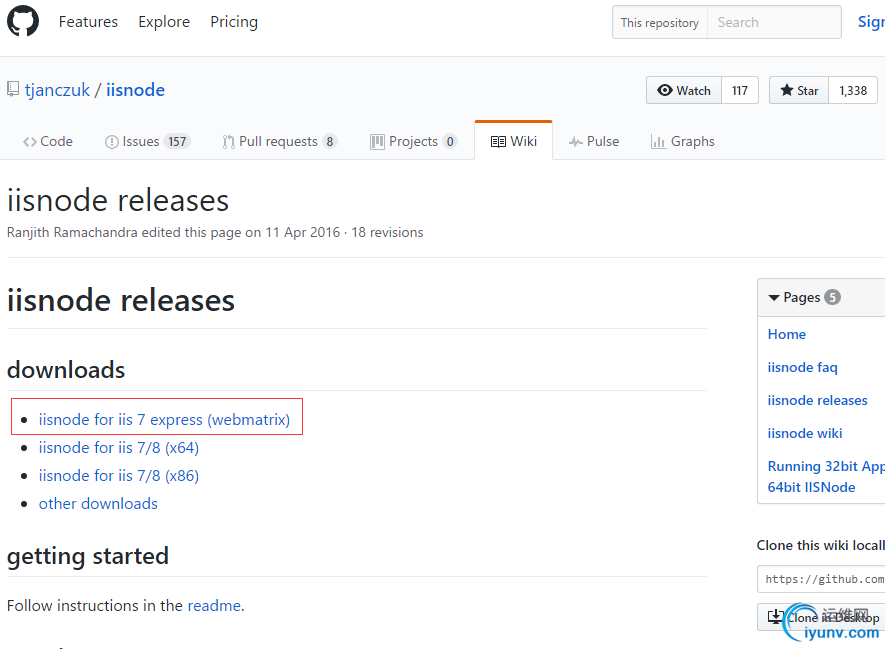
Task: Click the eye icon on Watch
Action: [x=665, y=90]
